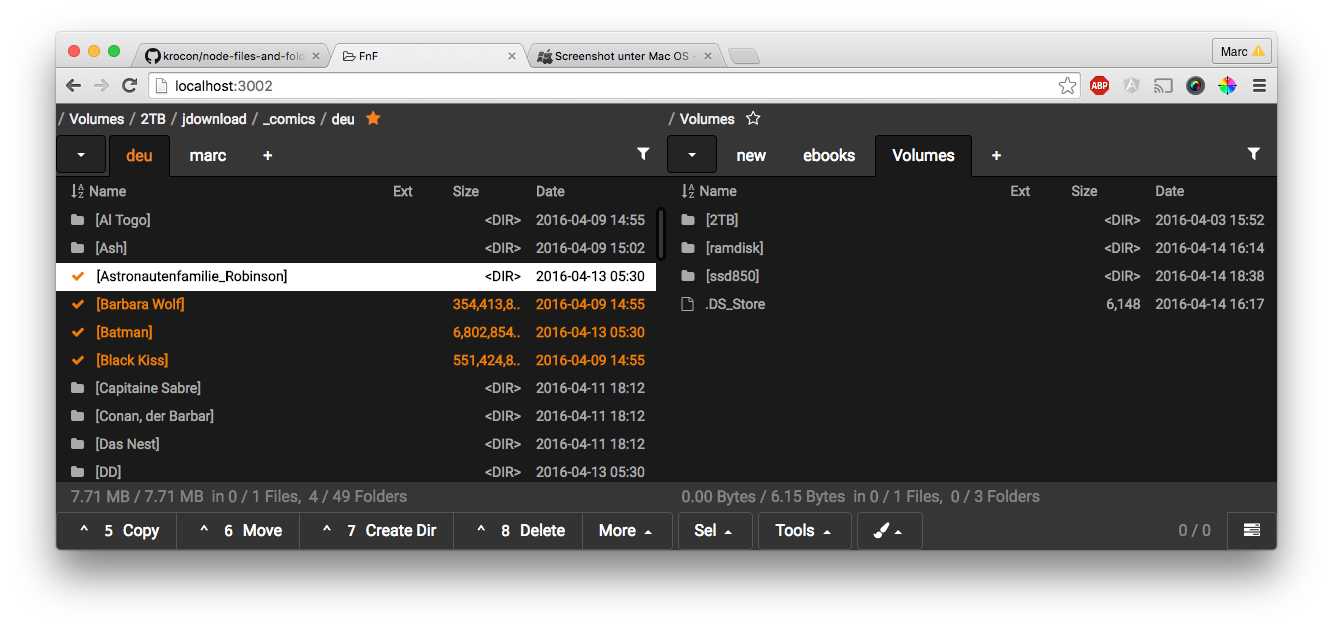1333x630 pixels.
Task: Click the list view icon at bottom right
Action: (1251, 531)
